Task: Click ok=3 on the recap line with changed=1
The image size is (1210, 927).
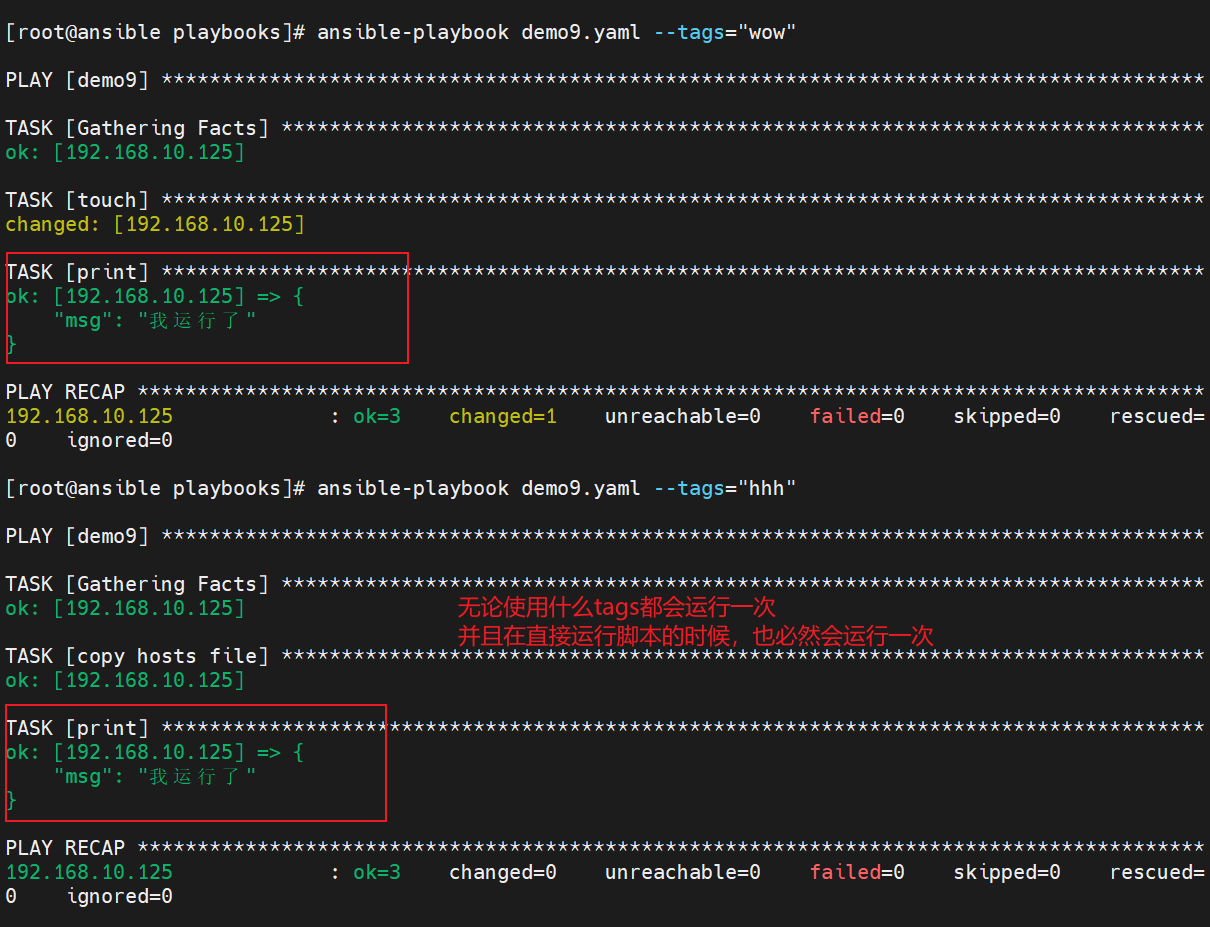Action: (x=377, y=416)
